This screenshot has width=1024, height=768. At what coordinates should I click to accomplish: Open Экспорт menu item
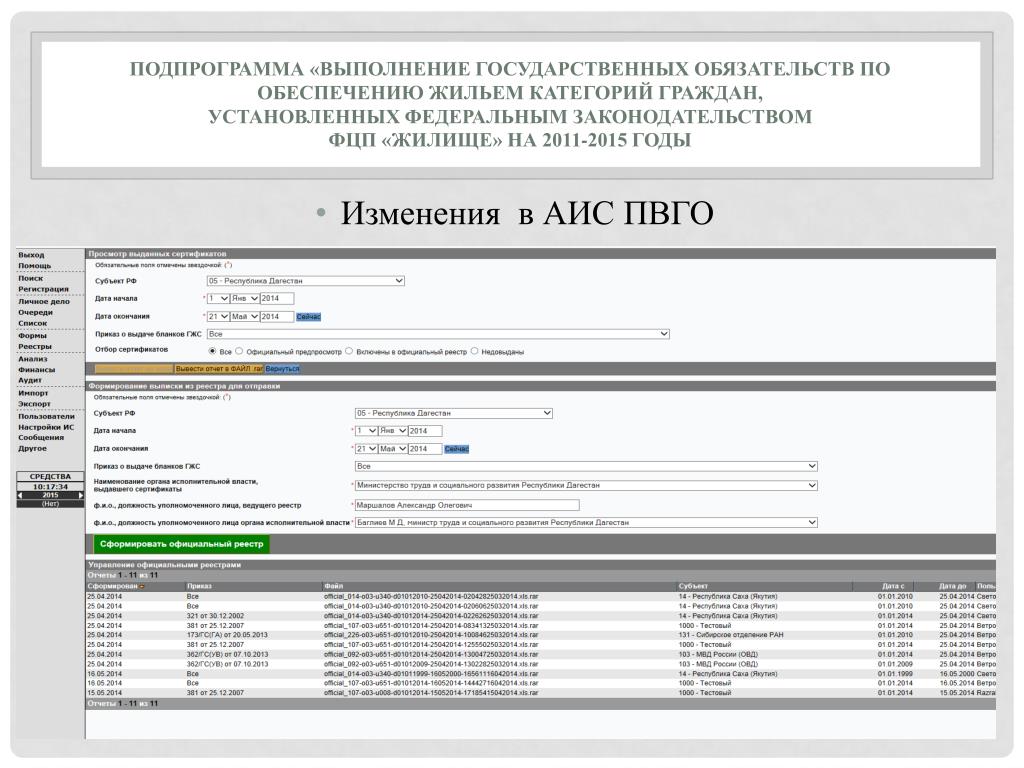[x=35, y=404]
